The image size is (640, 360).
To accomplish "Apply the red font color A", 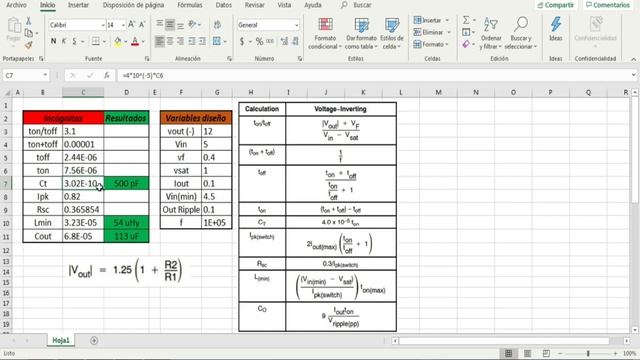I will (x=135, y=41).
